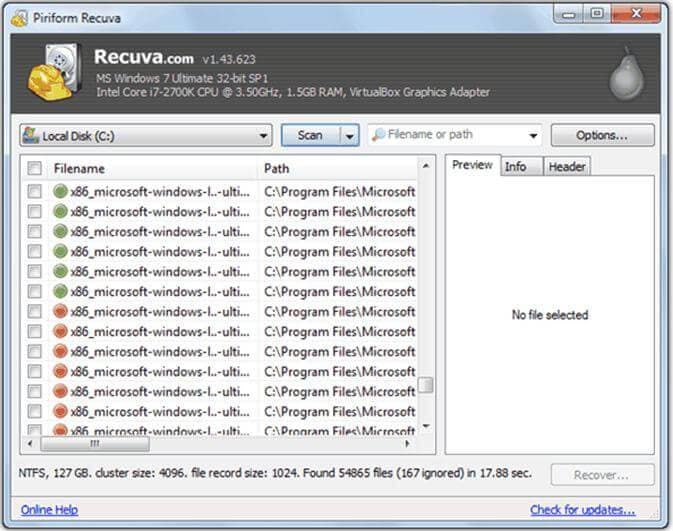The image size is (673, 531).
Task: Open the Header tab
Action: (x=567, y=167)
